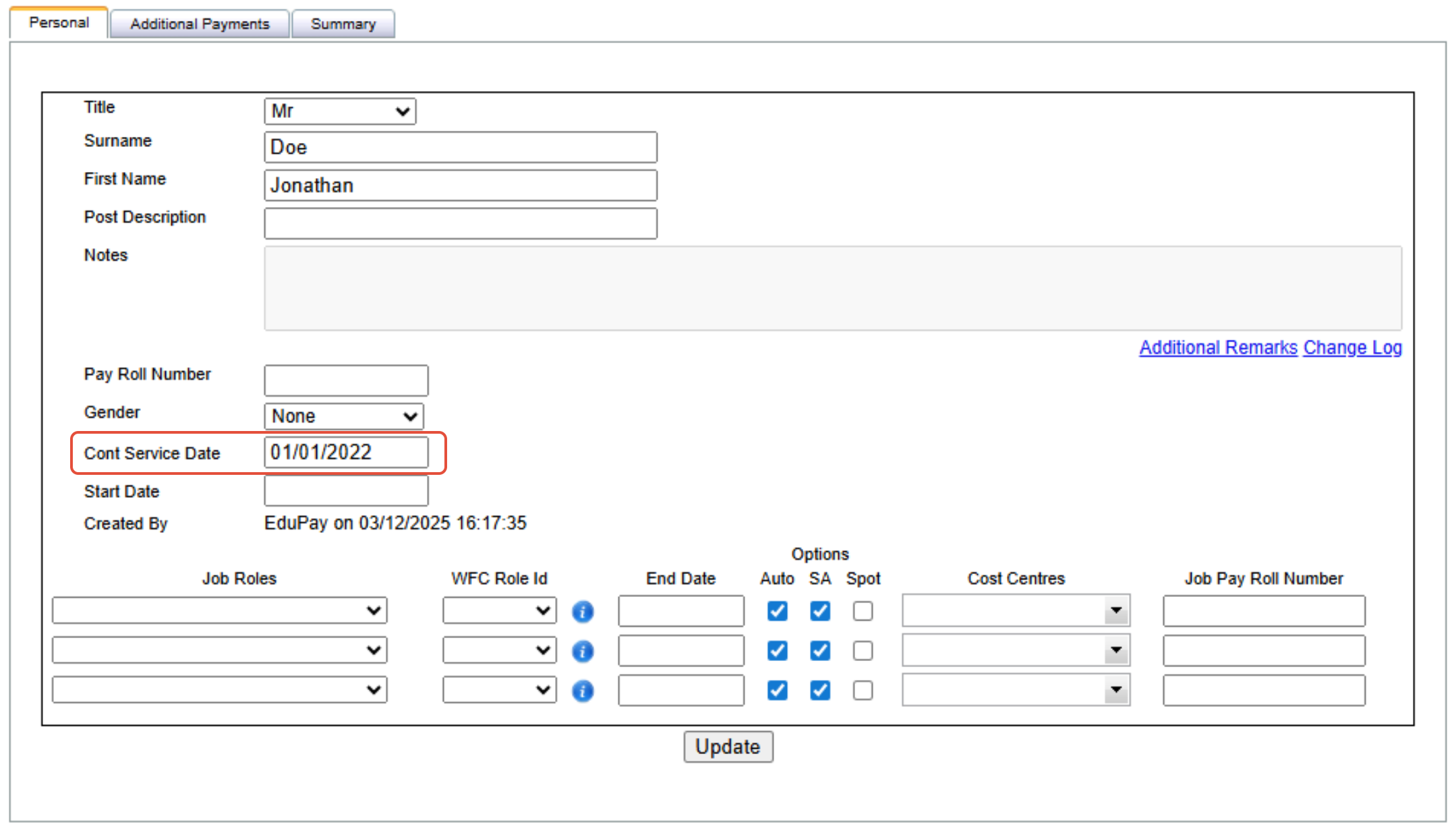Open the Title dropdown showing Mr

pos(340,111)
